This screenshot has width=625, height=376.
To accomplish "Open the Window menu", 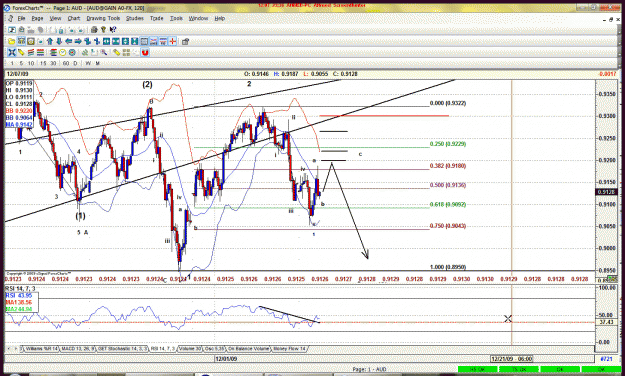I will coord(198,18).
